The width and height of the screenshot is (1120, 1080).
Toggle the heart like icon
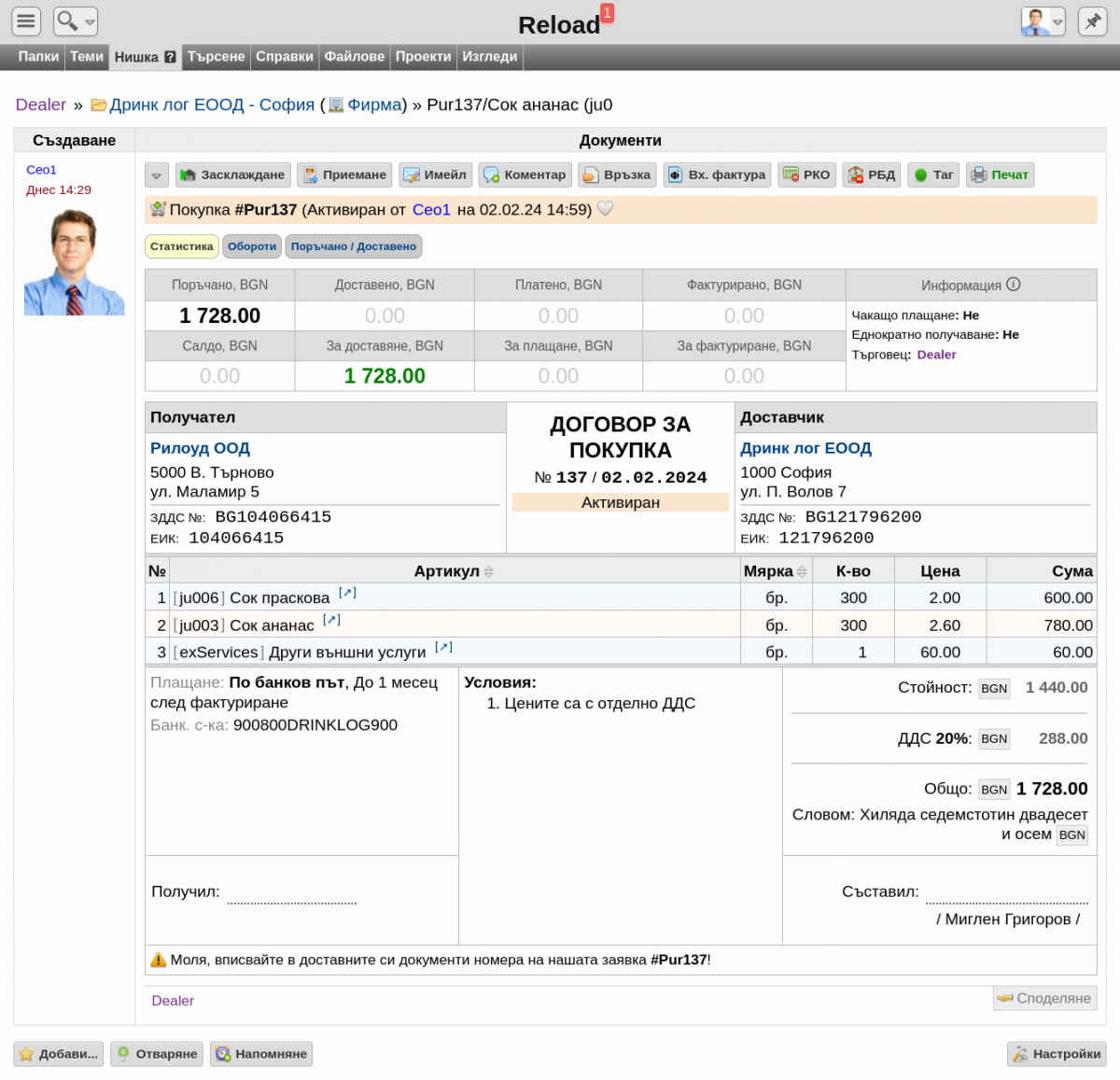[605, 209]
